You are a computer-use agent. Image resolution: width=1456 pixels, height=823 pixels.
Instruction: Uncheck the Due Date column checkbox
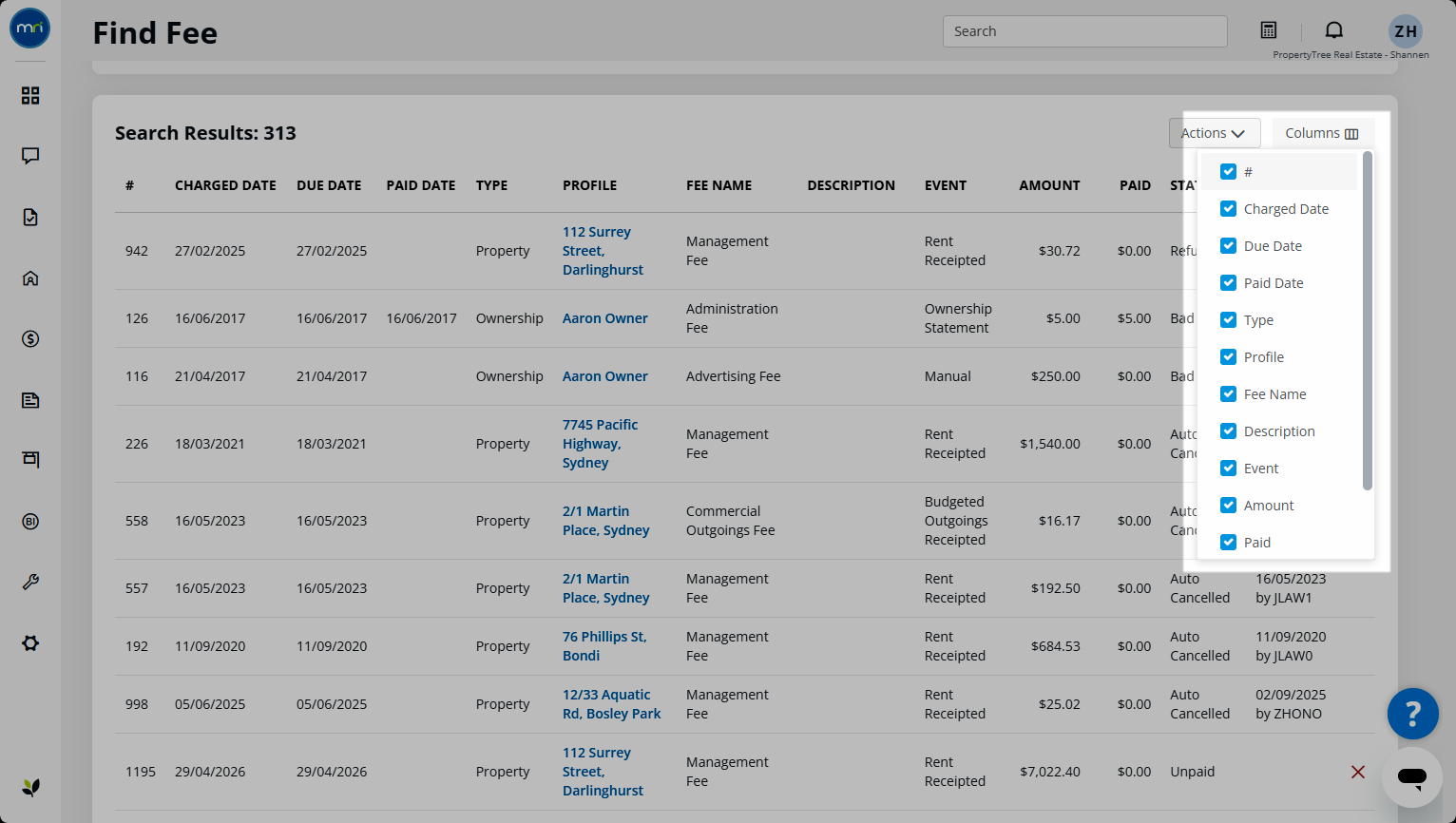click(x=1228, y=246)
